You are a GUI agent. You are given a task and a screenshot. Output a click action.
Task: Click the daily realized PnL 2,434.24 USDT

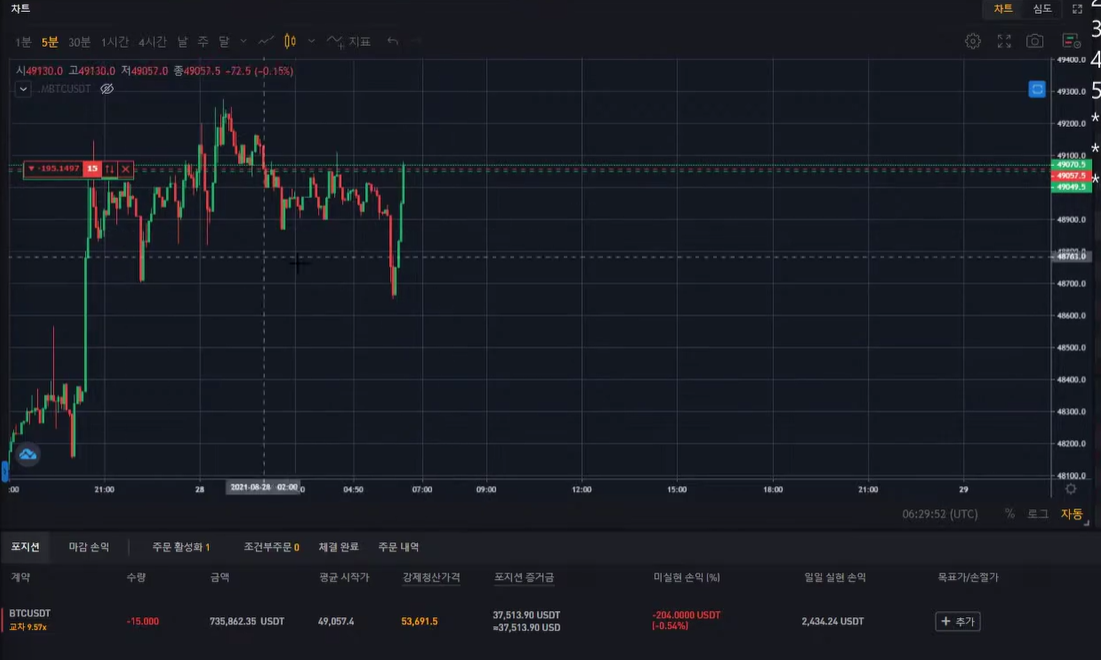click(x=833, y=621)
